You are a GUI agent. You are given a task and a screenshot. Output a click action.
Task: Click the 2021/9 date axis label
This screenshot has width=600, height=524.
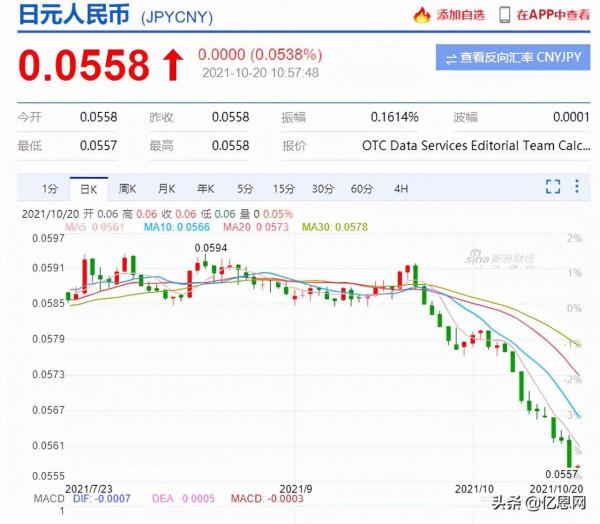(296, 489)
